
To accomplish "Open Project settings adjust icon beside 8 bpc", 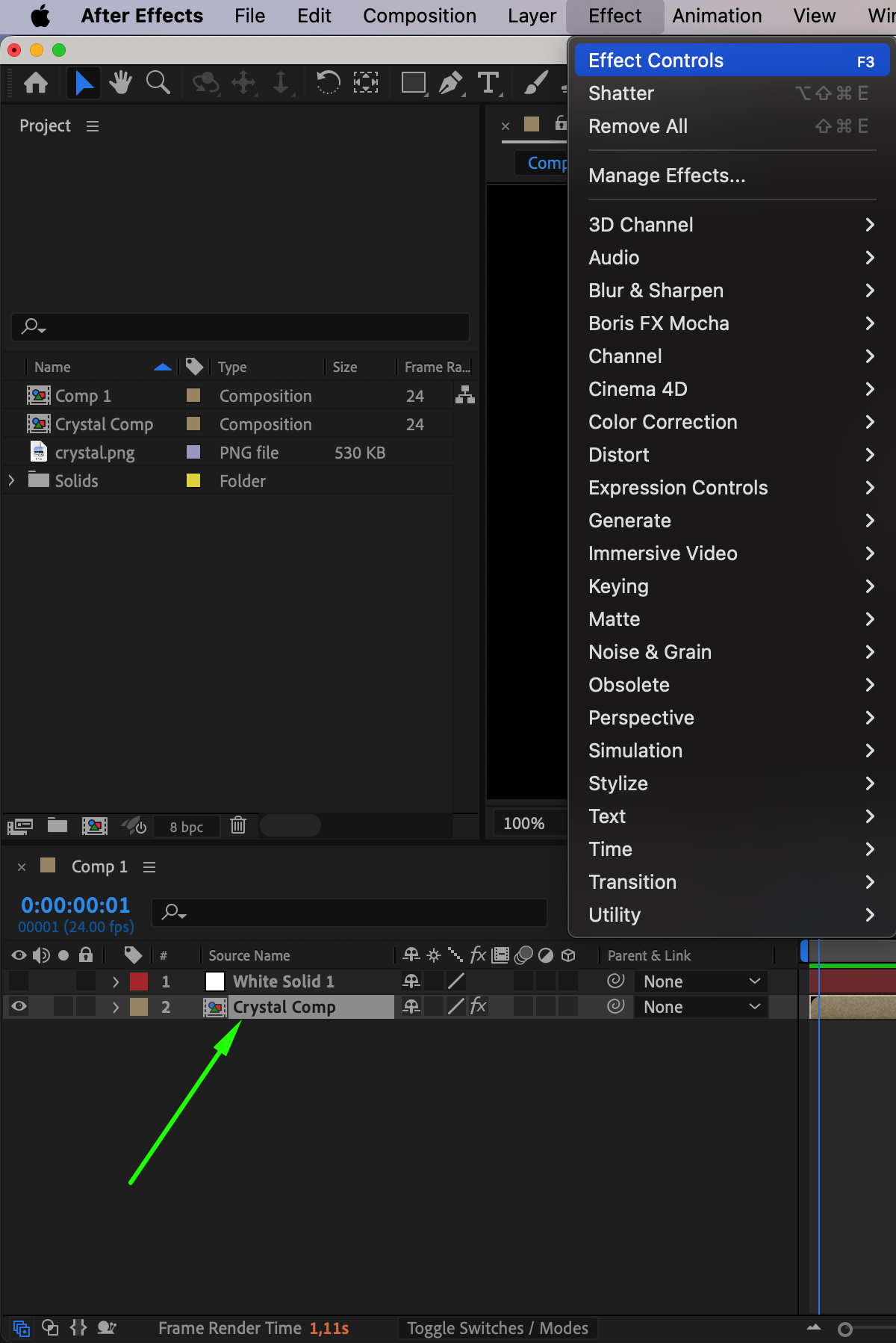I will (x=134, y=825).
